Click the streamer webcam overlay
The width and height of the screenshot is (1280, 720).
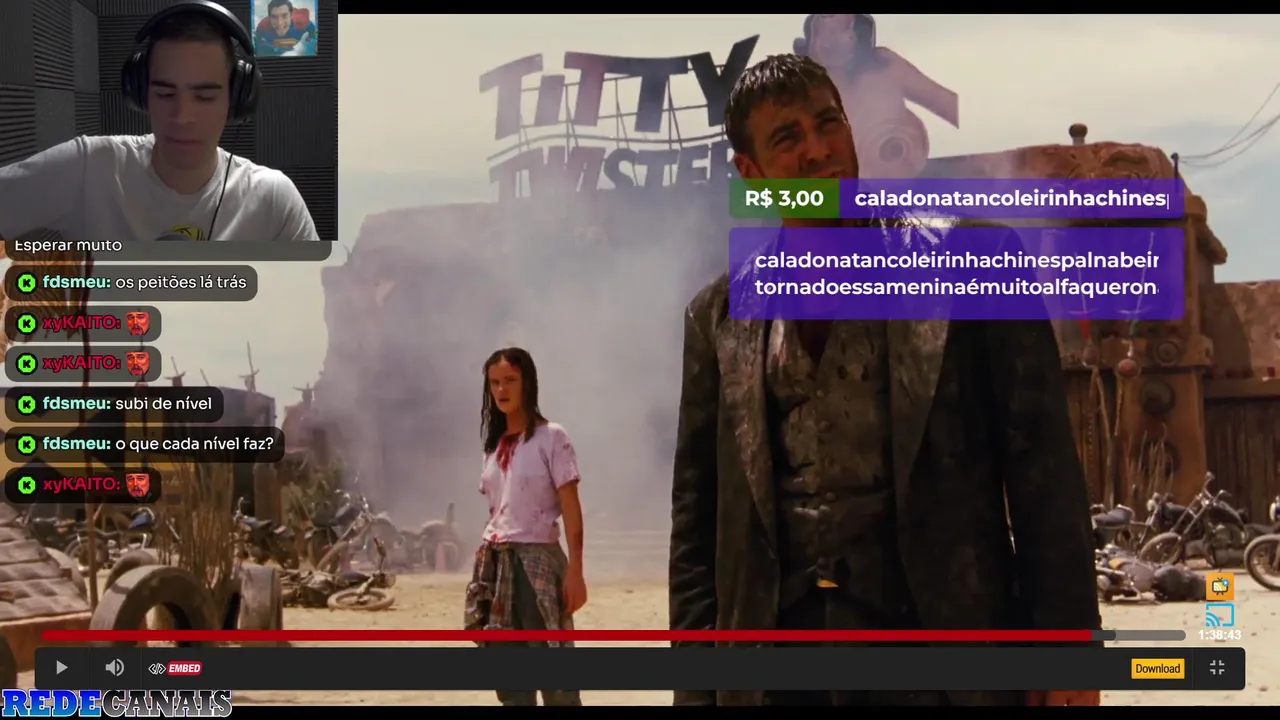(168, 120)
